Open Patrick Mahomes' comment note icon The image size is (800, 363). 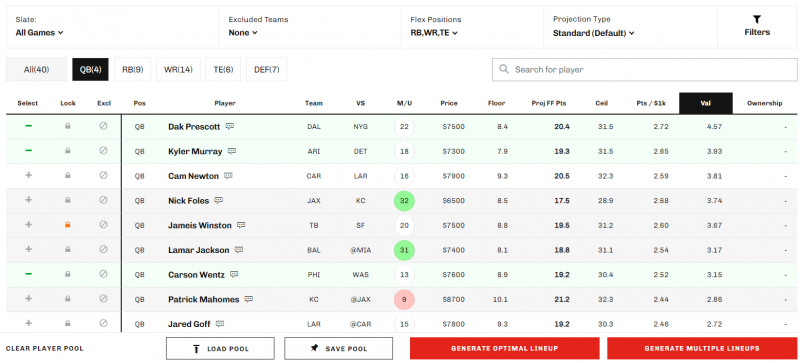pos(248,299)
